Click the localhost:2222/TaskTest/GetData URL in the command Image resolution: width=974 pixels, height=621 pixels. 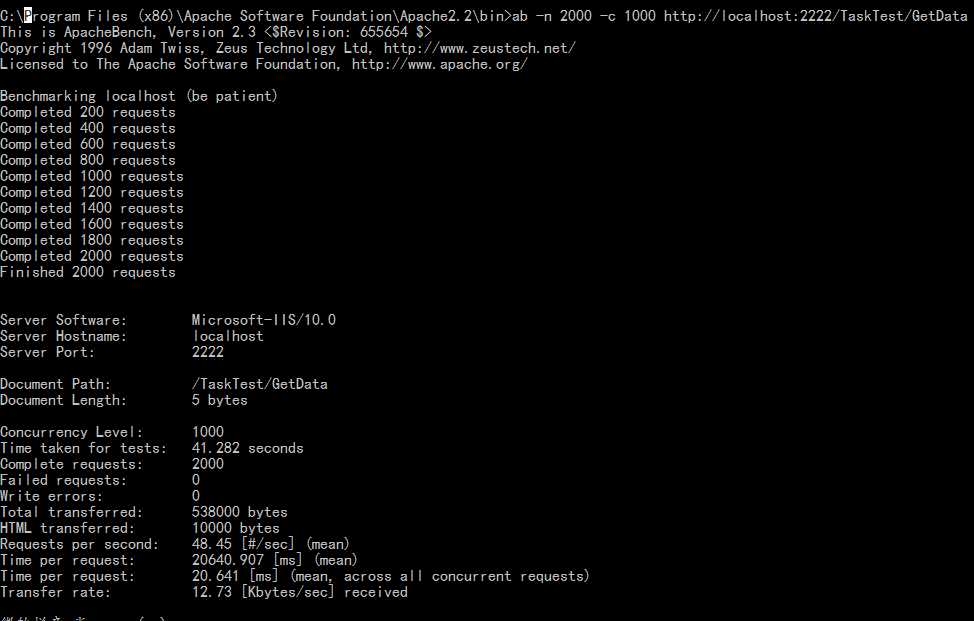coord(815,16)
